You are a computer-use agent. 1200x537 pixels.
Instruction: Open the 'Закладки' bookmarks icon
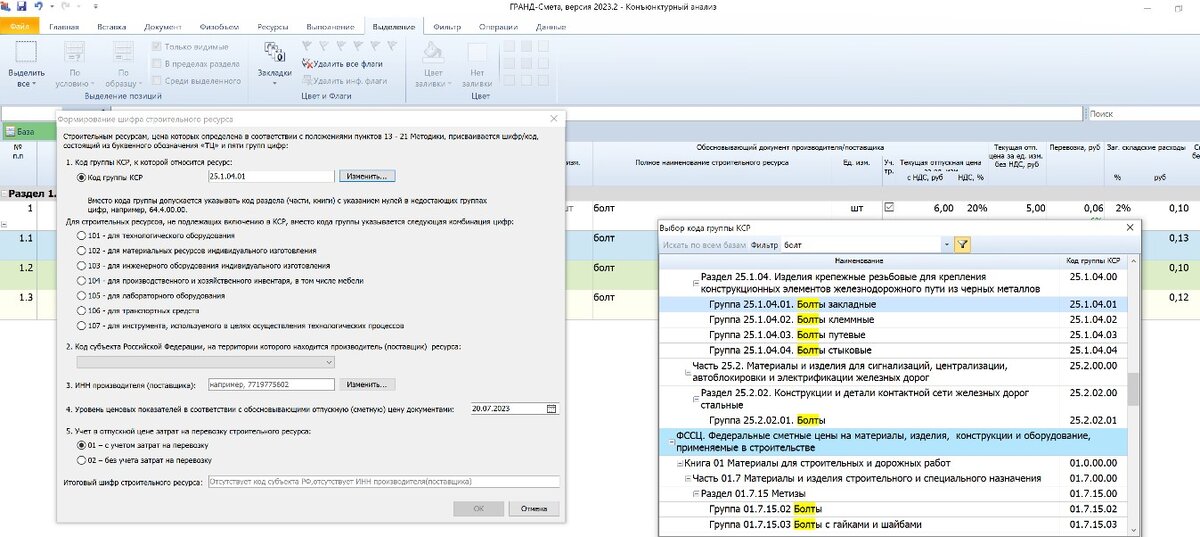[274, 52]
